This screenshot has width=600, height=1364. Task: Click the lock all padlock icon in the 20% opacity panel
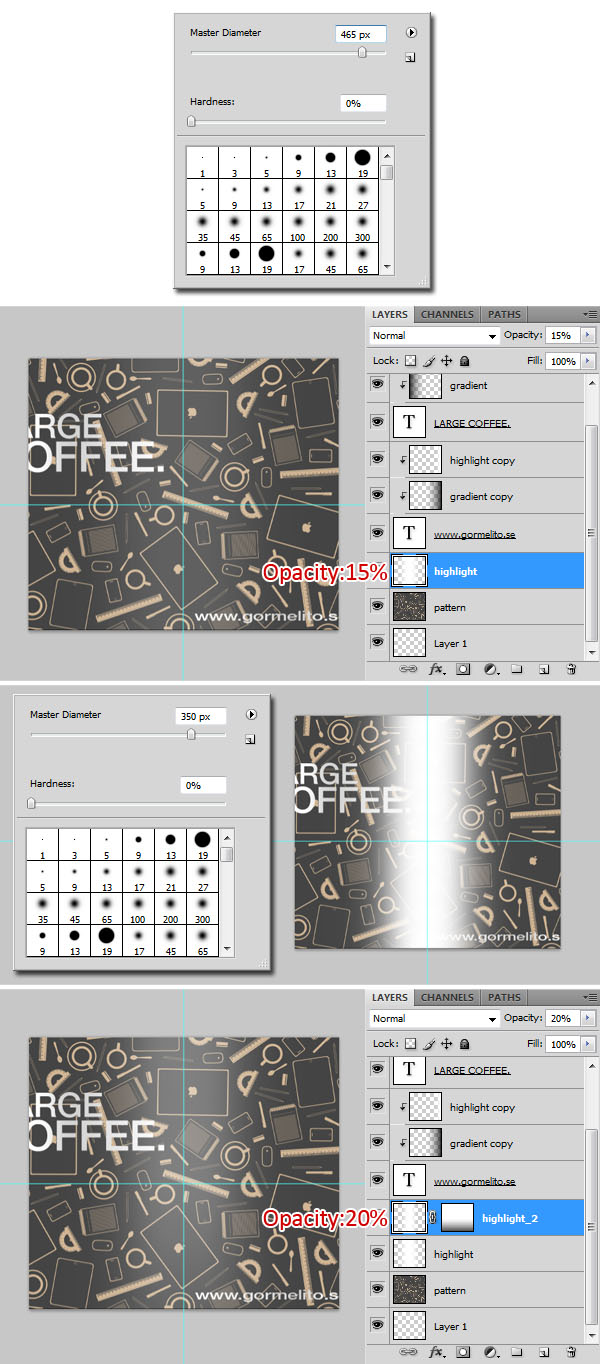coord(465,1043)
